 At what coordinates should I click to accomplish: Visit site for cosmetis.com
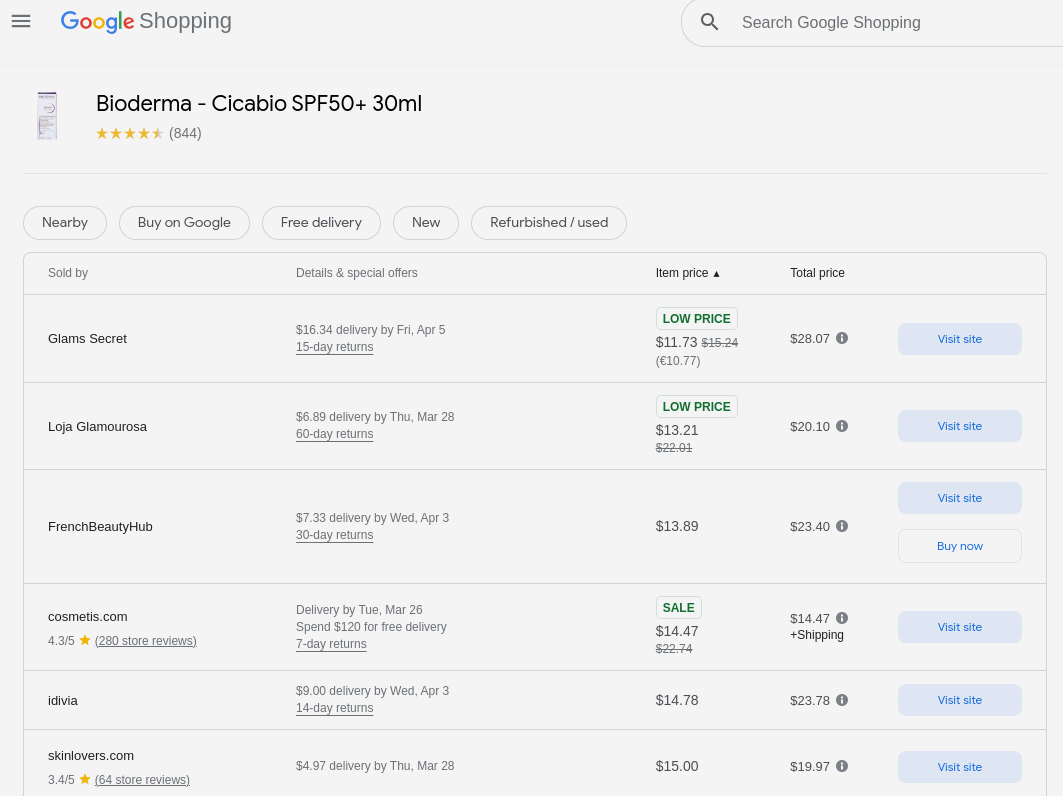point(959,627)
